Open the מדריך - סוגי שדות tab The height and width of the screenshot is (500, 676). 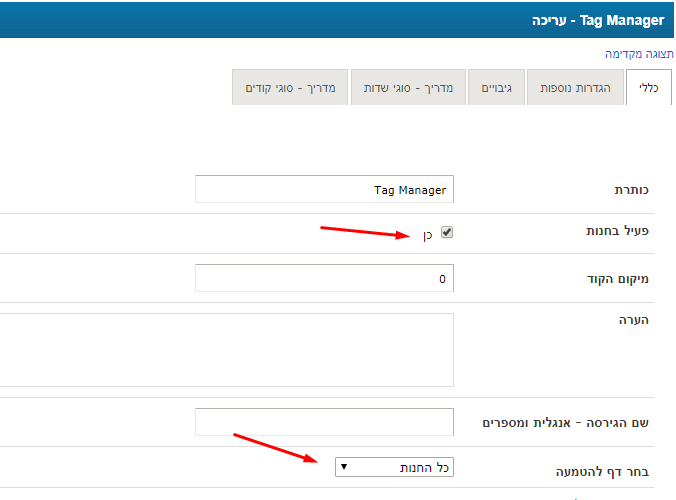pyautogui.click(x=408, y=88)
